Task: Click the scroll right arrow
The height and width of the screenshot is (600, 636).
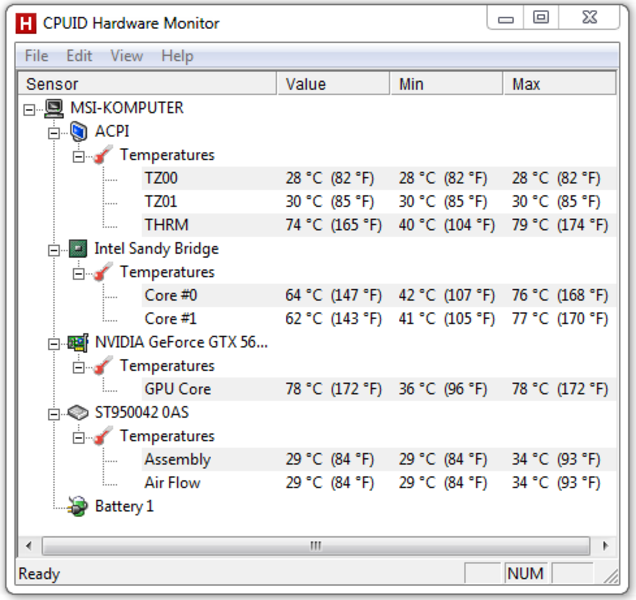Action: [x=605, y=546]
